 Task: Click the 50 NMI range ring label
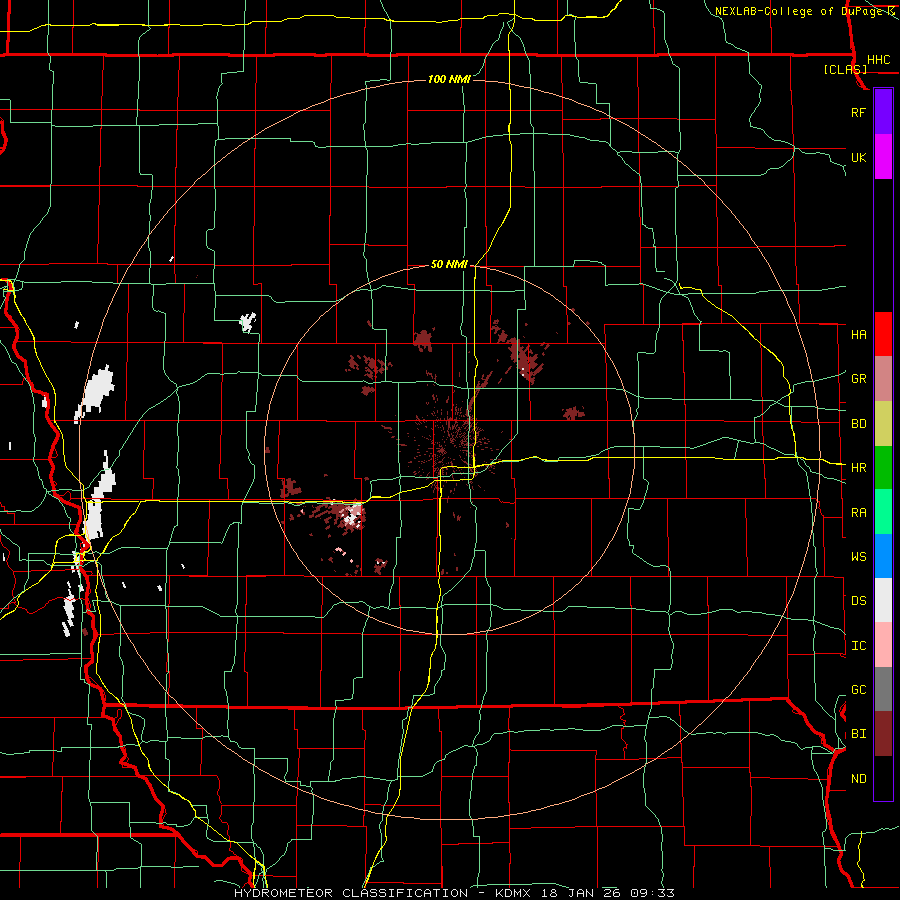tap(449, 264)
